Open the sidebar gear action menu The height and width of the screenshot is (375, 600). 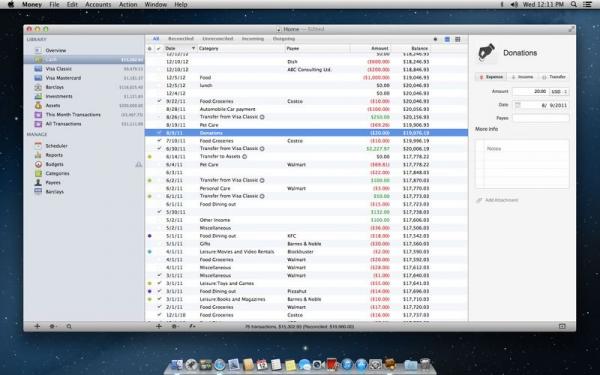click(x=53, y=326)
